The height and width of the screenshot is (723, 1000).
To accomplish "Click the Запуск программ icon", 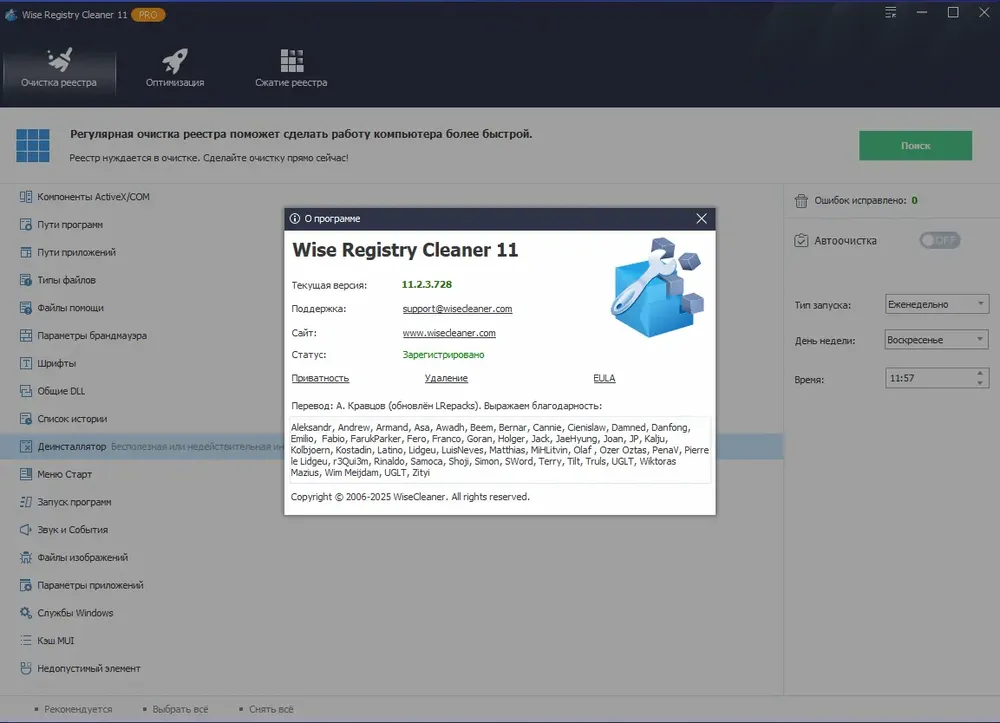I will click(x=26, y=502).
